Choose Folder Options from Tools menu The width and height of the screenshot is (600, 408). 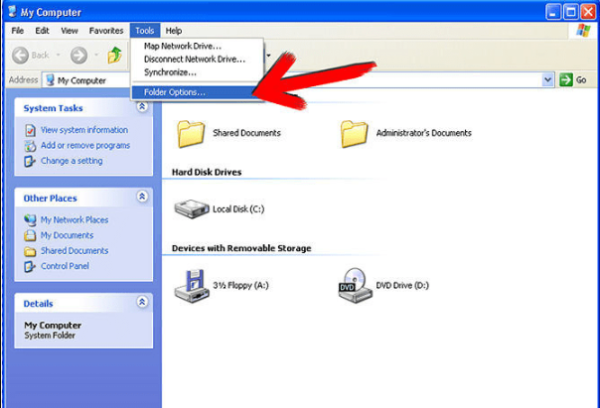[x=197, y=92]
